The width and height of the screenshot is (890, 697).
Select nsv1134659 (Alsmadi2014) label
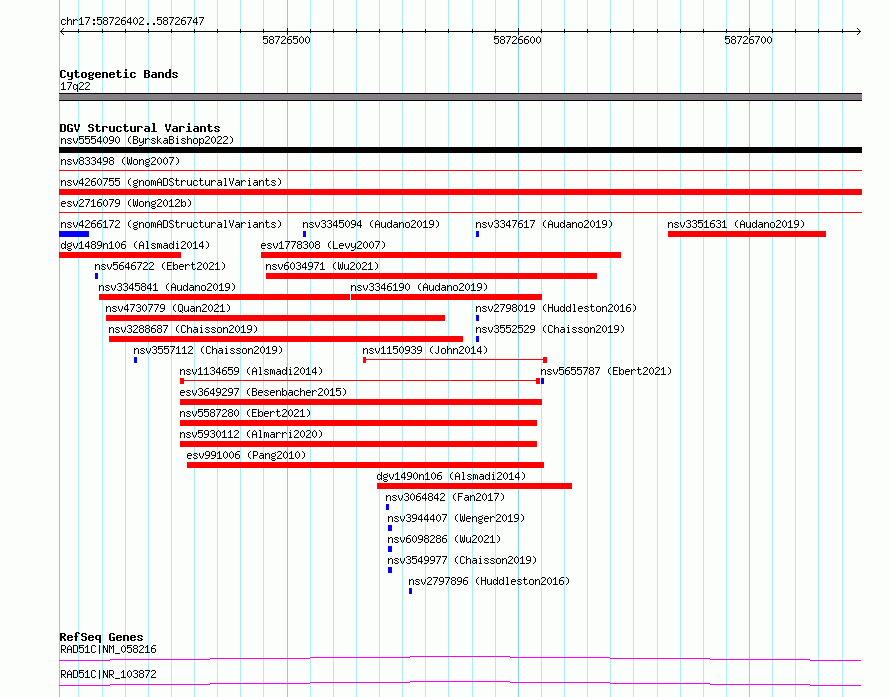pos(251,371)
